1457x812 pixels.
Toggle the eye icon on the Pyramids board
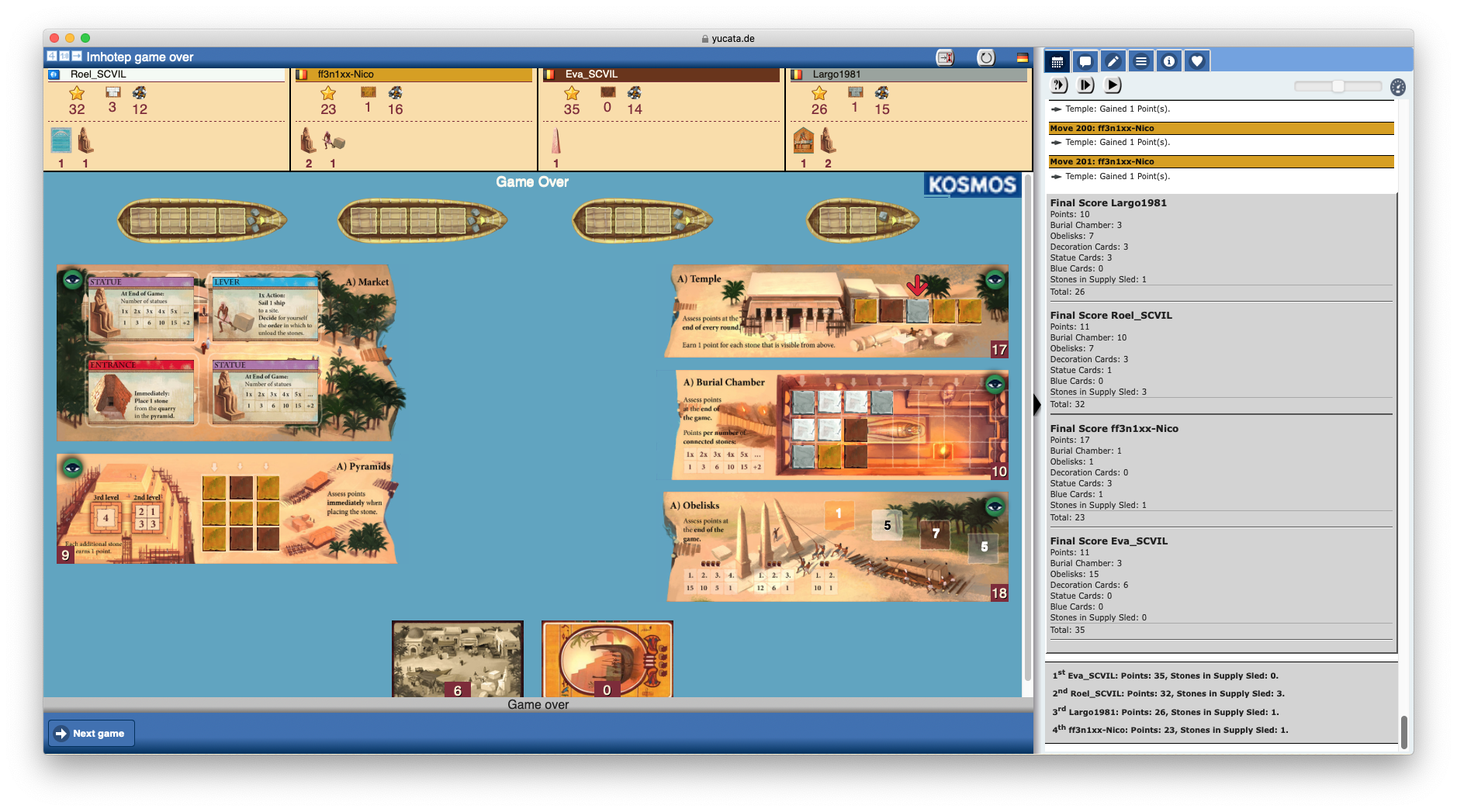pos(72,467)
